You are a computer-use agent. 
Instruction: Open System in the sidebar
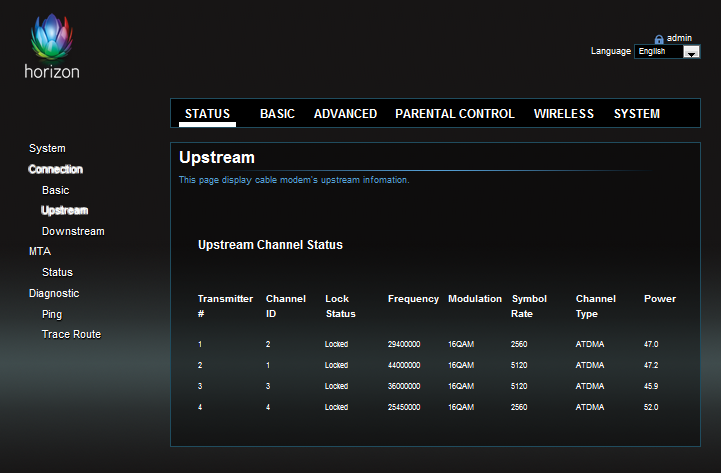47,148
